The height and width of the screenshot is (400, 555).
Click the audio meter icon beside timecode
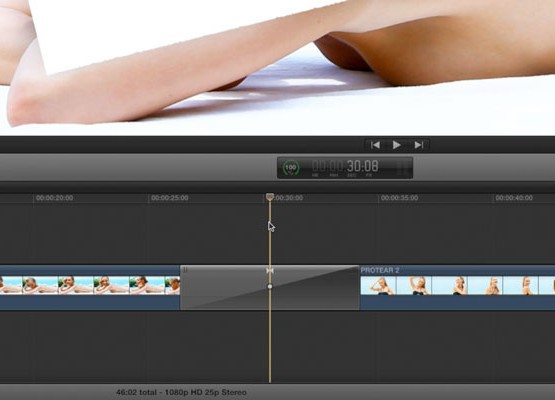401,168
